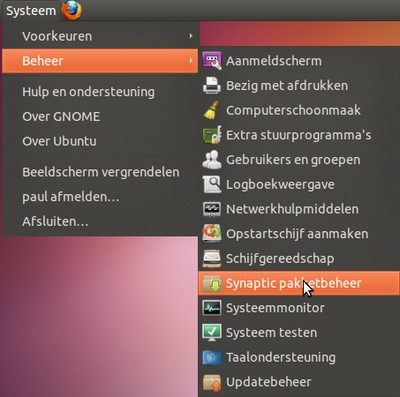
Task: Open Logboekweergave by its label
Action: coord(280,184)
